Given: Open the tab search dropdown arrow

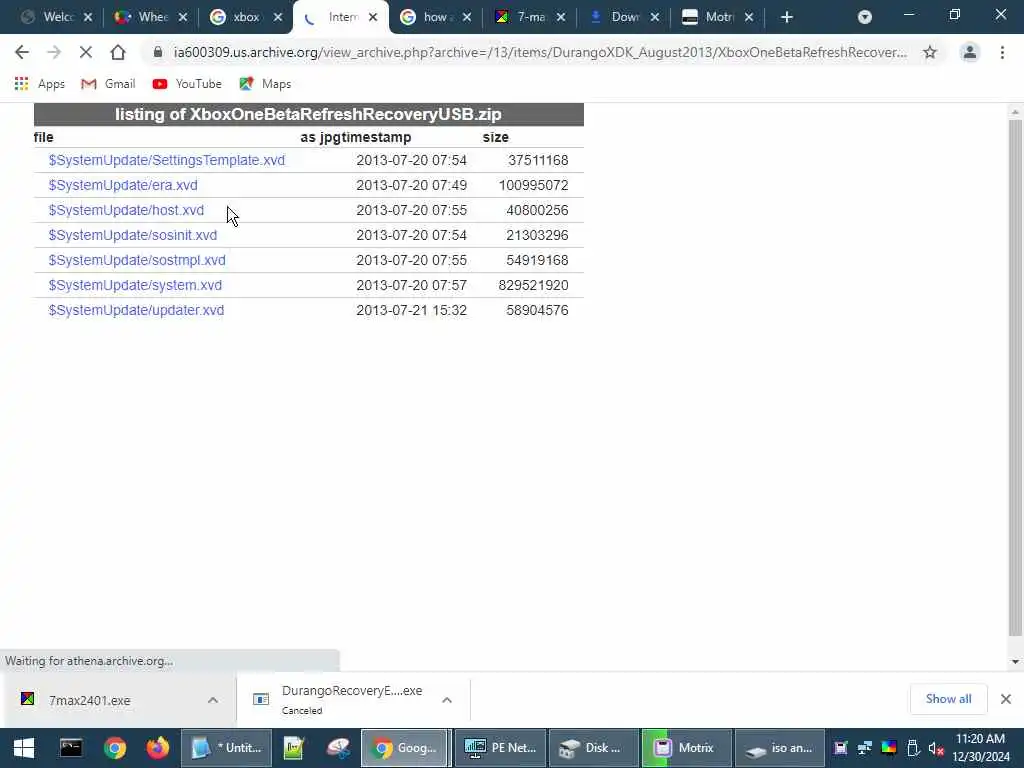Looking at the screenshot, I should (x=865, y=17).
